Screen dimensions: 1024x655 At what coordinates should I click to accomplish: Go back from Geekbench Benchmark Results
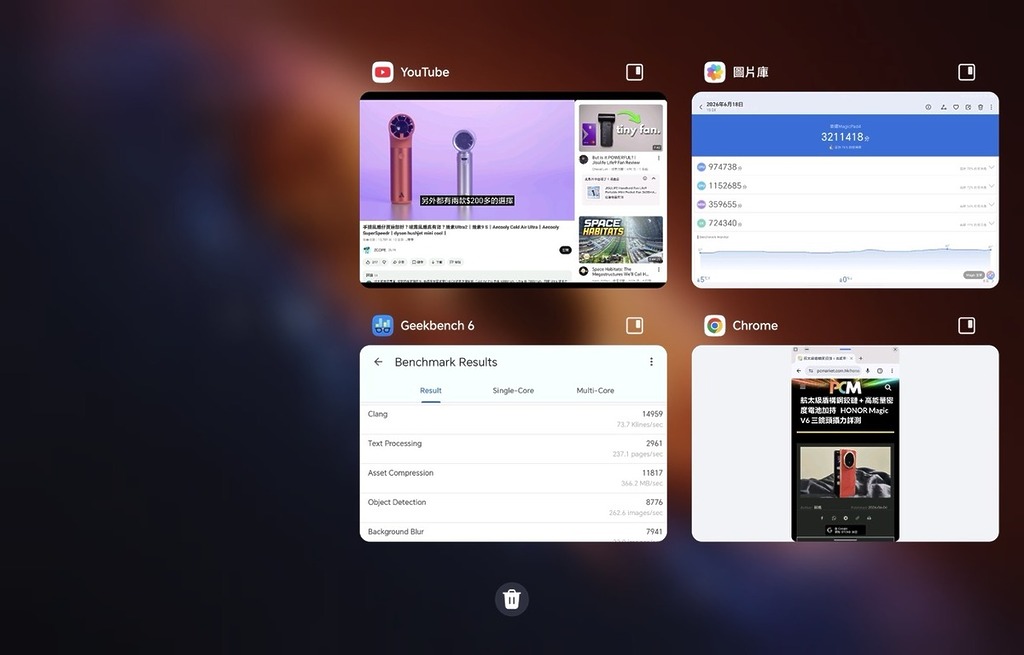[378, 362]
